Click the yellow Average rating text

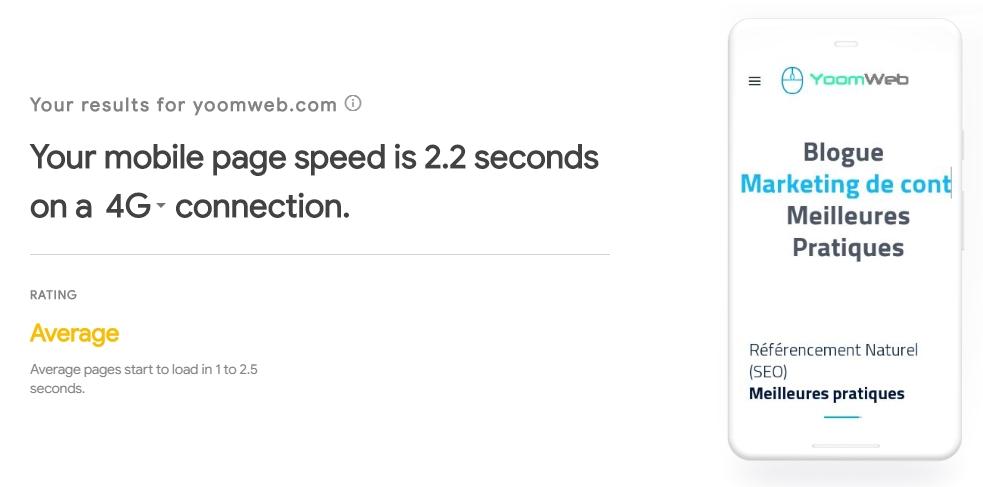74,333
